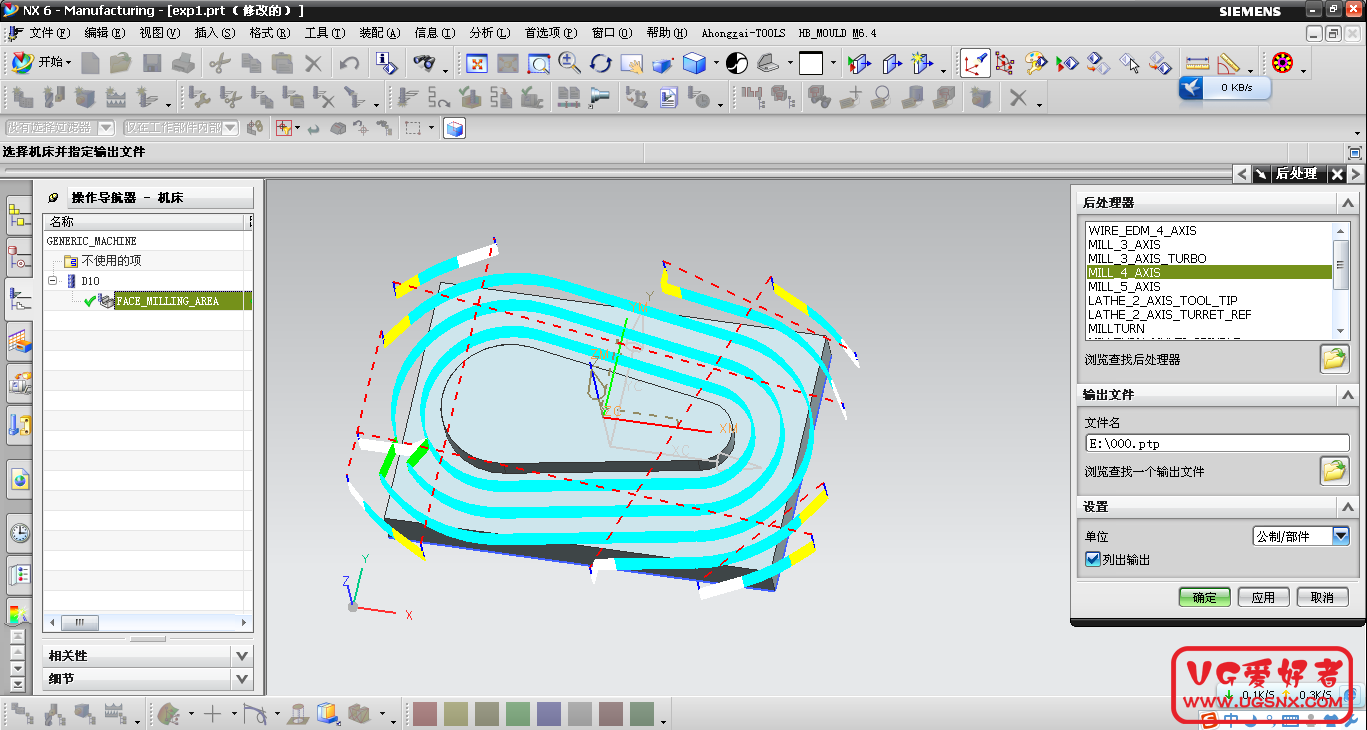Select MILL_3_AXIS postprocessor
This screenshot has height=730, width=1367.
(1209, 244)
